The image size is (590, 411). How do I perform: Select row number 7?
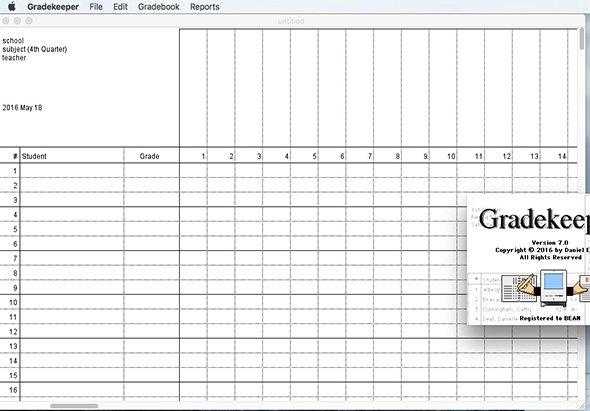tap(10, 258)
